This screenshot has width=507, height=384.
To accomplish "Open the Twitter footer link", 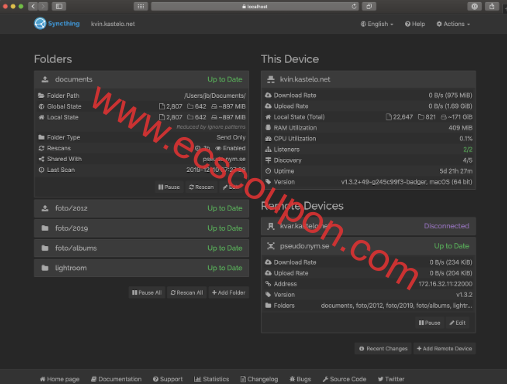I will tap(391, 379).
